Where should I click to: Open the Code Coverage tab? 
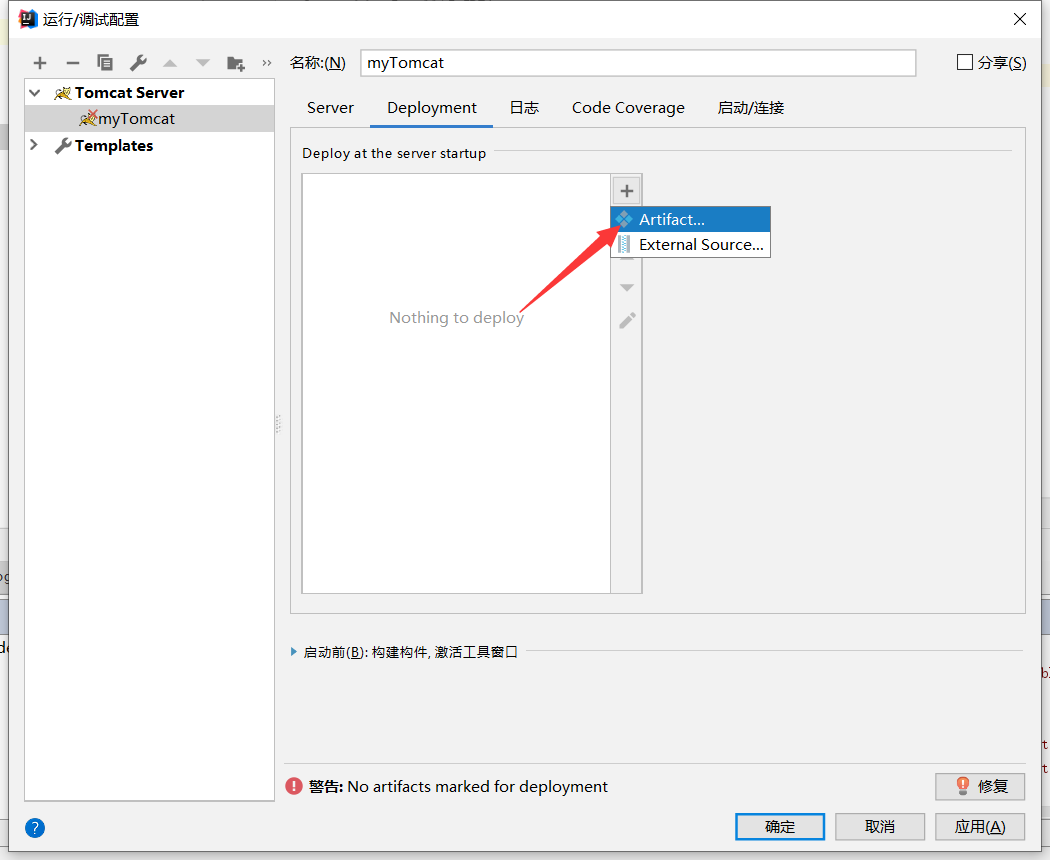pyautogui.click(x=628, y=108)
